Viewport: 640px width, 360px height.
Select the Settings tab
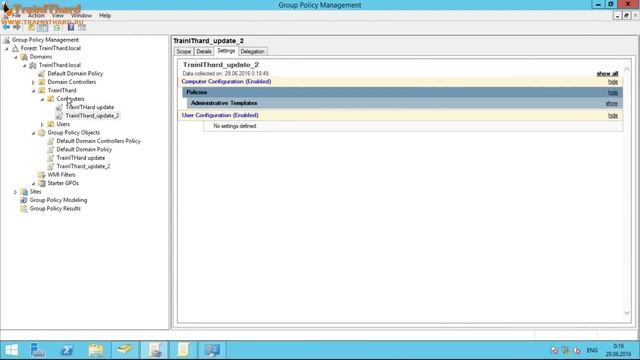(226, 51)
